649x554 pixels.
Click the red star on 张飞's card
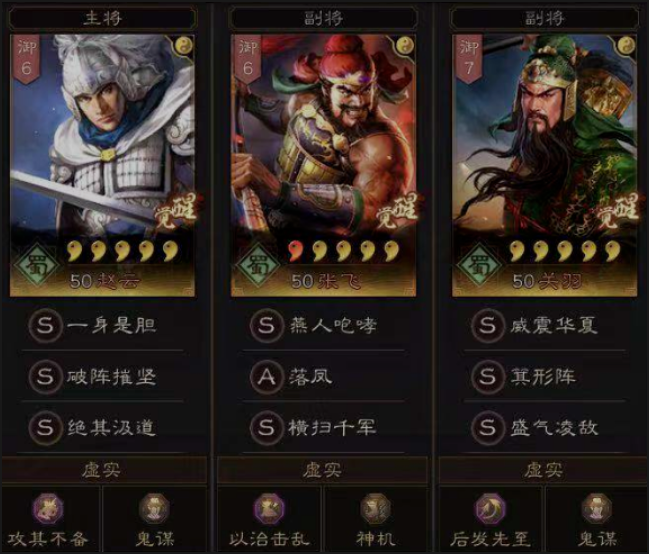click(x=296, y=251)
